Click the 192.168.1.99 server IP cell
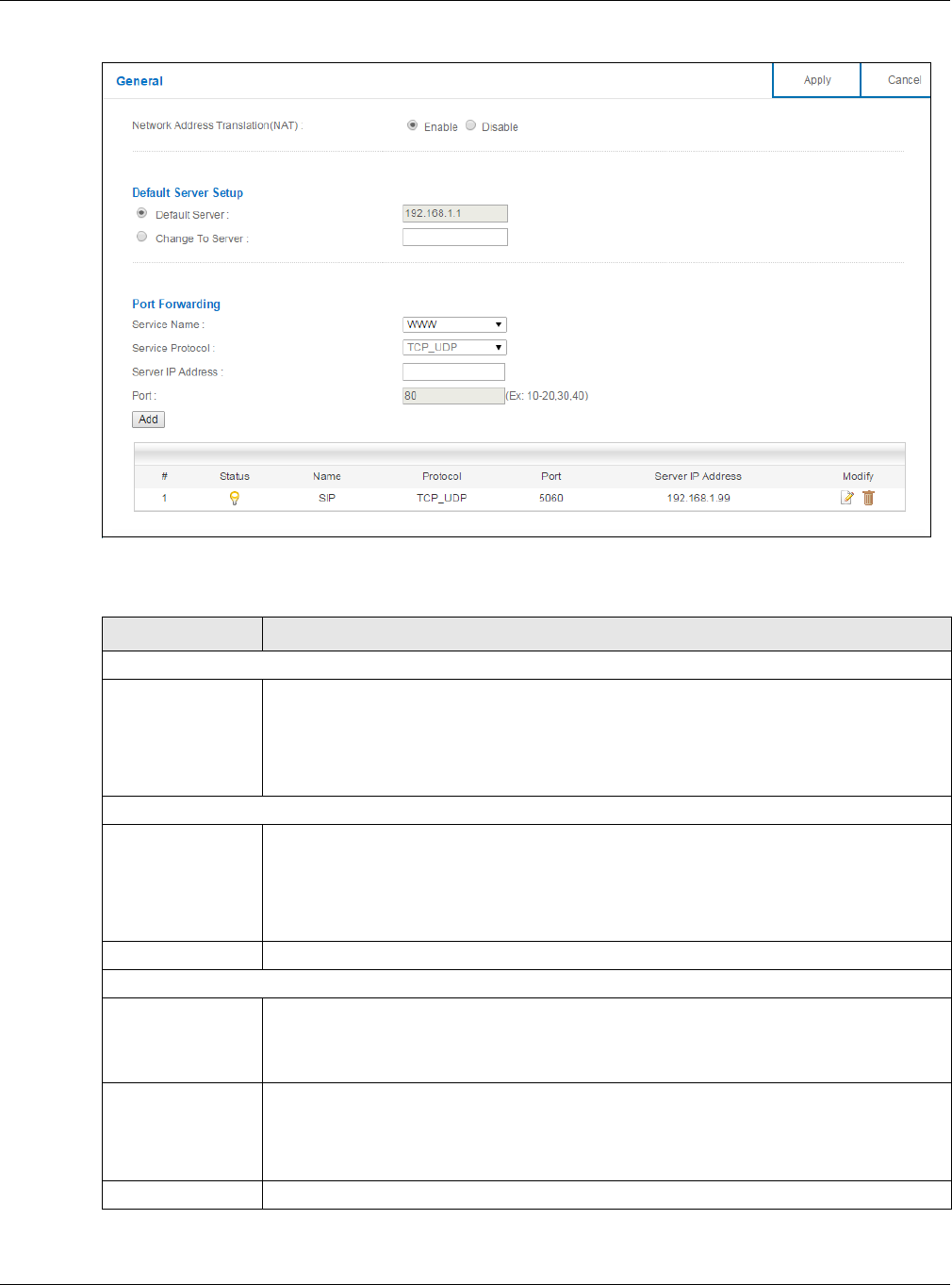This screenshot has height=1285, width=952. (698, 498)
